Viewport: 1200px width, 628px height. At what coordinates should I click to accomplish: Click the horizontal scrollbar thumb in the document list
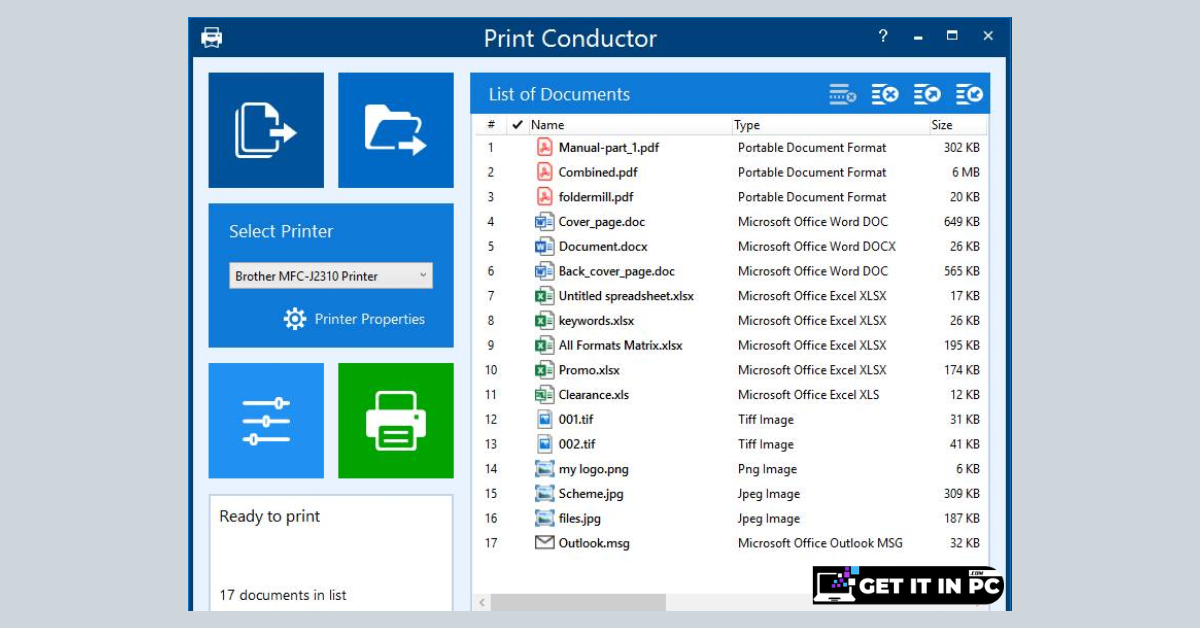578,603
